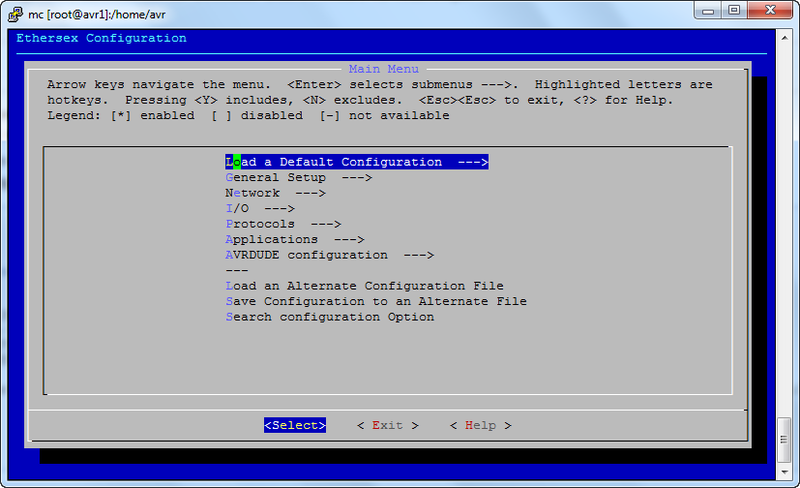The width and height of the screenshot is (800, 488).
Task: Open the I/O submenu
Action: click(259, 209)
